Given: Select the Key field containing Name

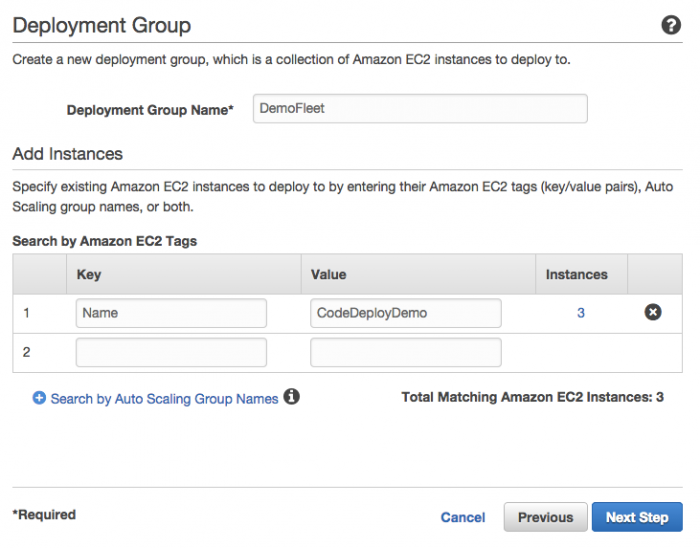Looking at the screenshot, I should pyautogui.click(x=171, y=313).
